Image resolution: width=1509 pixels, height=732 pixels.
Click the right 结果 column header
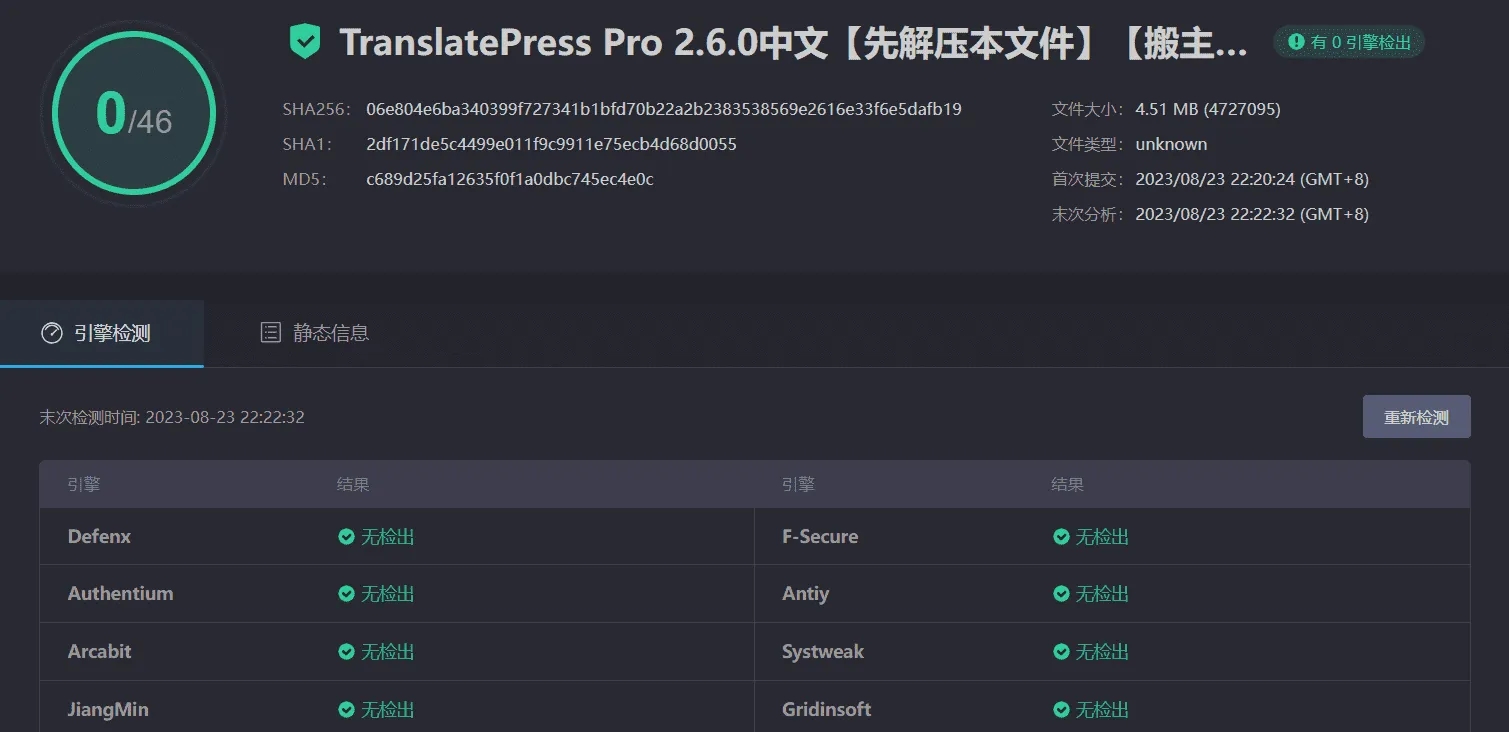(1068, 485)
